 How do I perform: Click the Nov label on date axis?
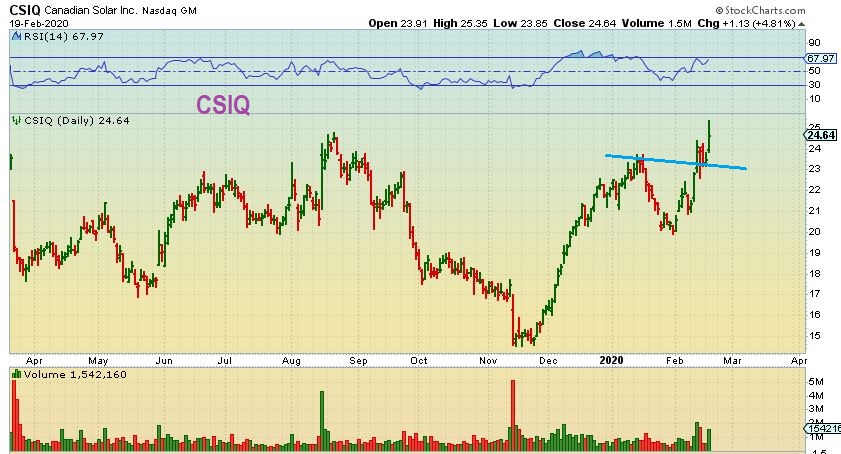click(x=488, y=361)
